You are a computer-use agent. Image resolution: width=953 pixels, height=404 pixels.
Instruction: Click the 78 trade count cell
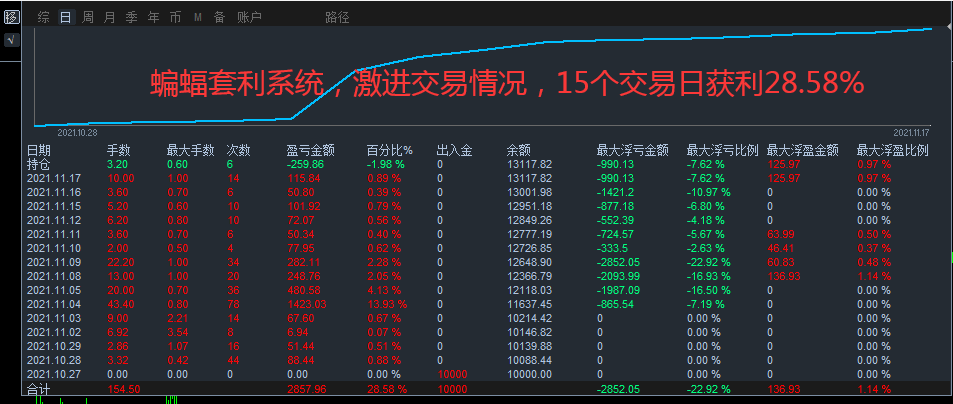click(x=233, y=304)
